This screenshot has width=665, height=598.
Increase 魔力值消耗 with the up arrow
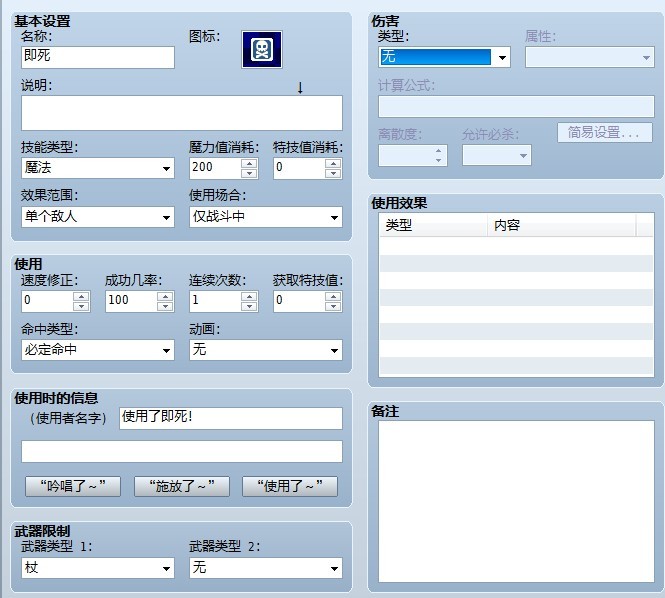pyautogui.click(x=249, y=163)
